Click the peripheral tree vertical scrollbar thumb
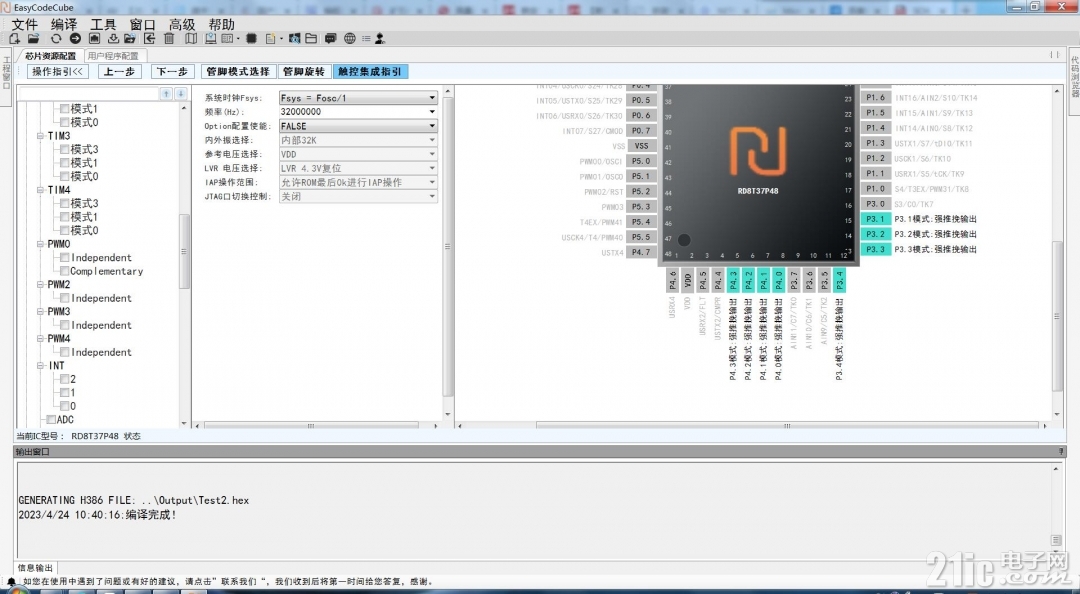The height and width of the screenshot is (594, 1080). point(184,252)
